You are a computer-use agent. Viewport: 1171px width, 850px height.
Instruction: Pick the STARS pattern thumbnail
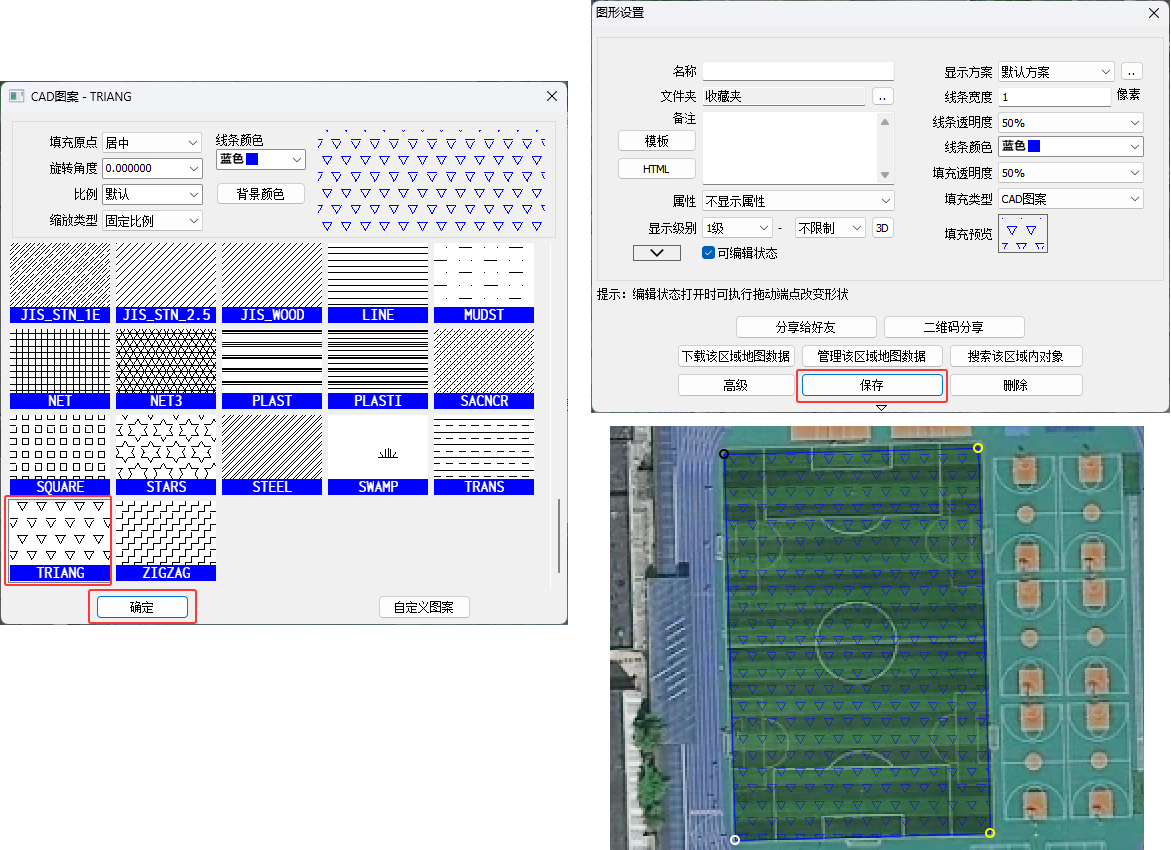166,454
